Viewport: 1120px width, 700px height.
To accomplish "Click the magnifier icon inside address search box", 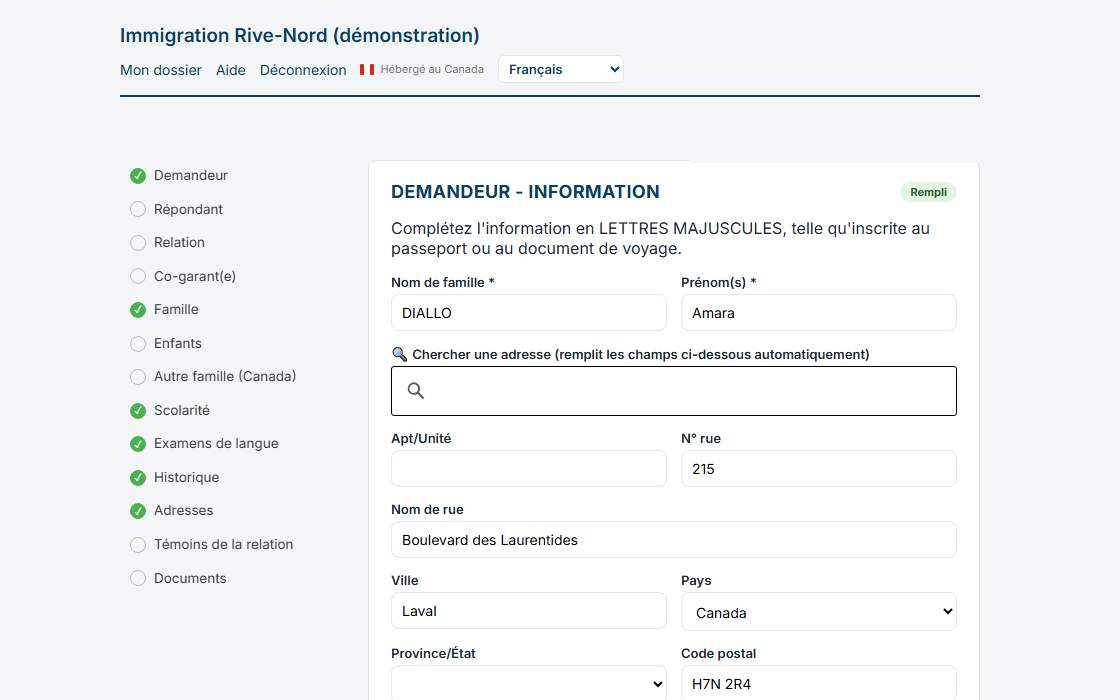I will (416, 391).
